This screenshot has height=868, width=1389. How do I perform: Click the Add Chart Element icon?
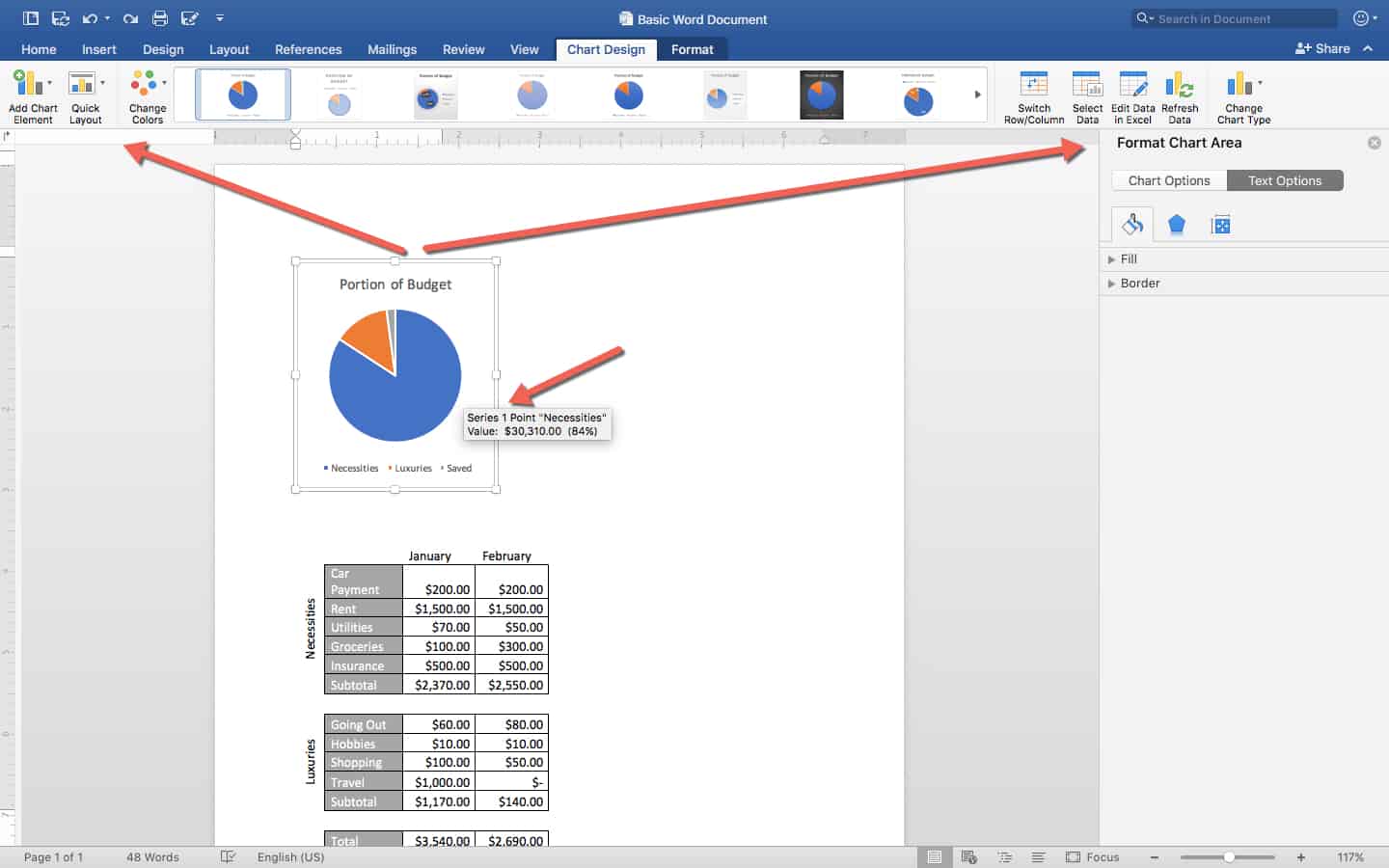click(x=32, y=95)
